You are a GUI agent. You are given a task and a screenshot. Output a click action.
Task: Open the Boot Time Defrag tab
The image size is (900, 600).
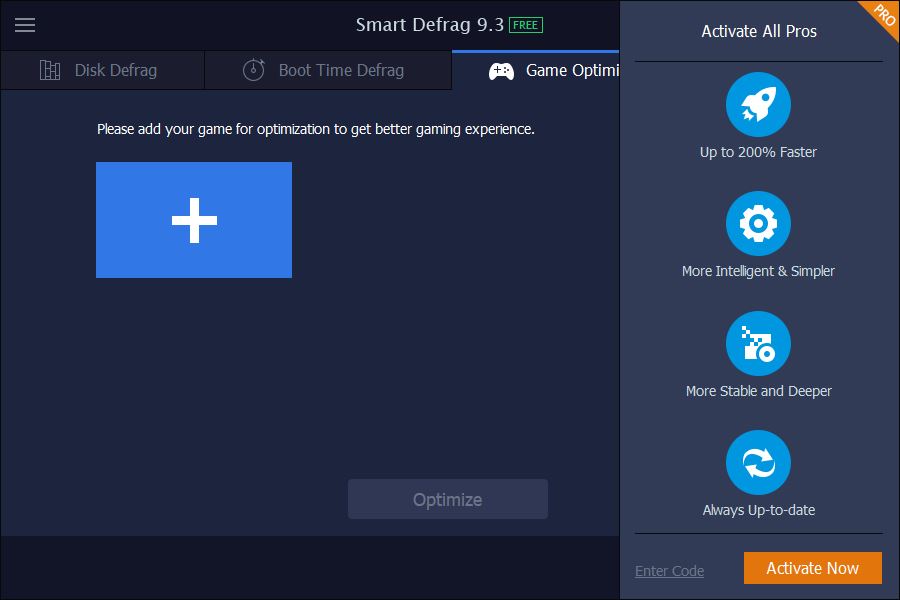click(328, 70)
